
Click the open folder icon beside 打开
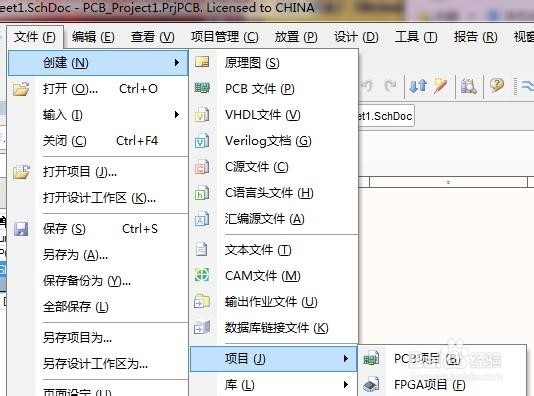click(21, 89)
